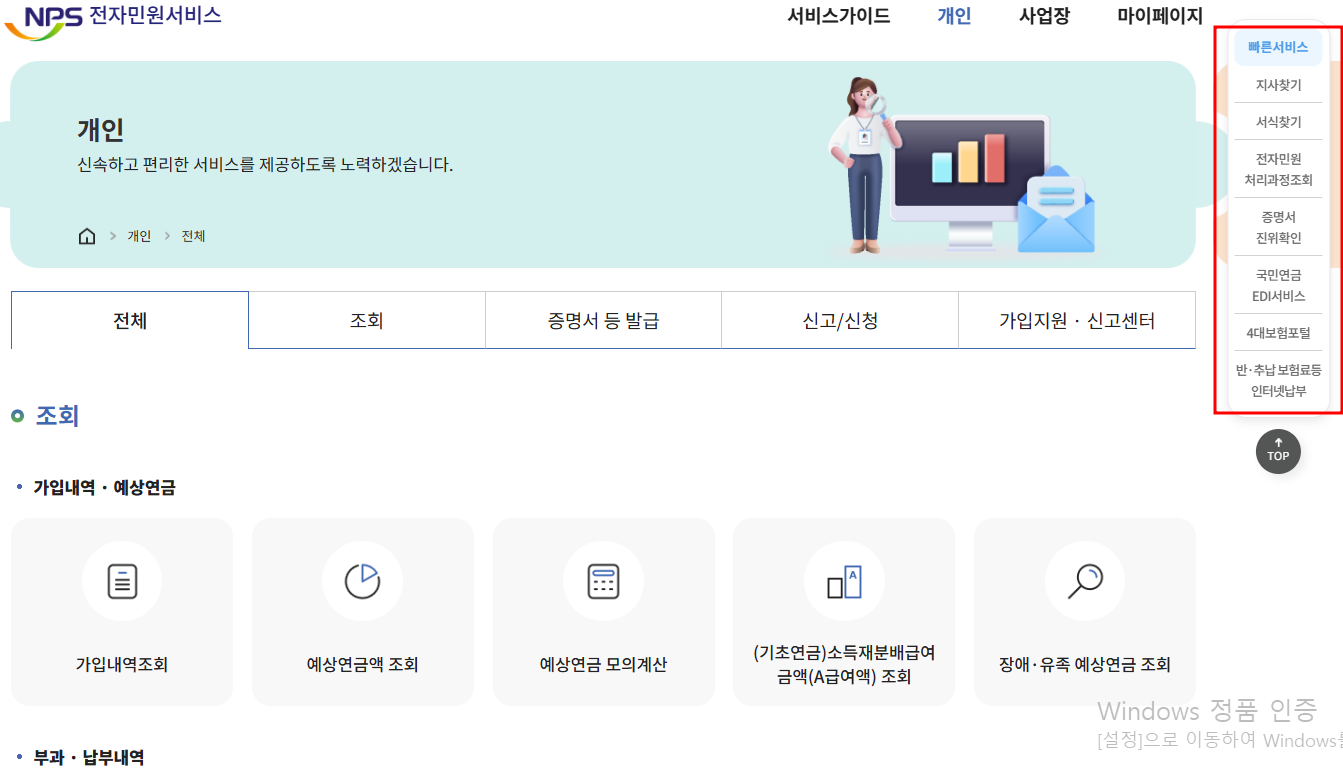Open the 증명서 등 발급 tab

pos(603,319)
